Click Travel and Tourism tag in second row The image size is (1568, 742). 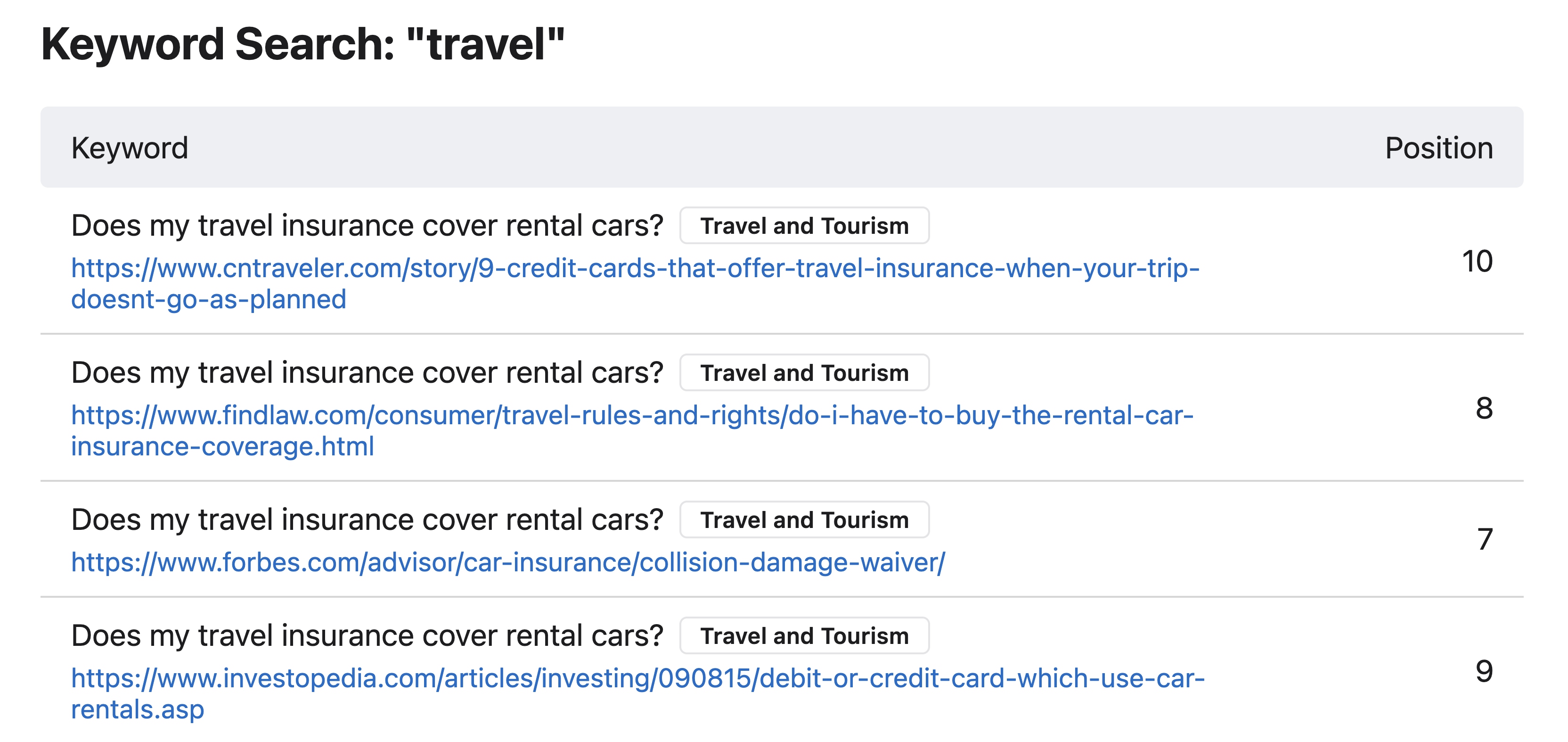804,372
